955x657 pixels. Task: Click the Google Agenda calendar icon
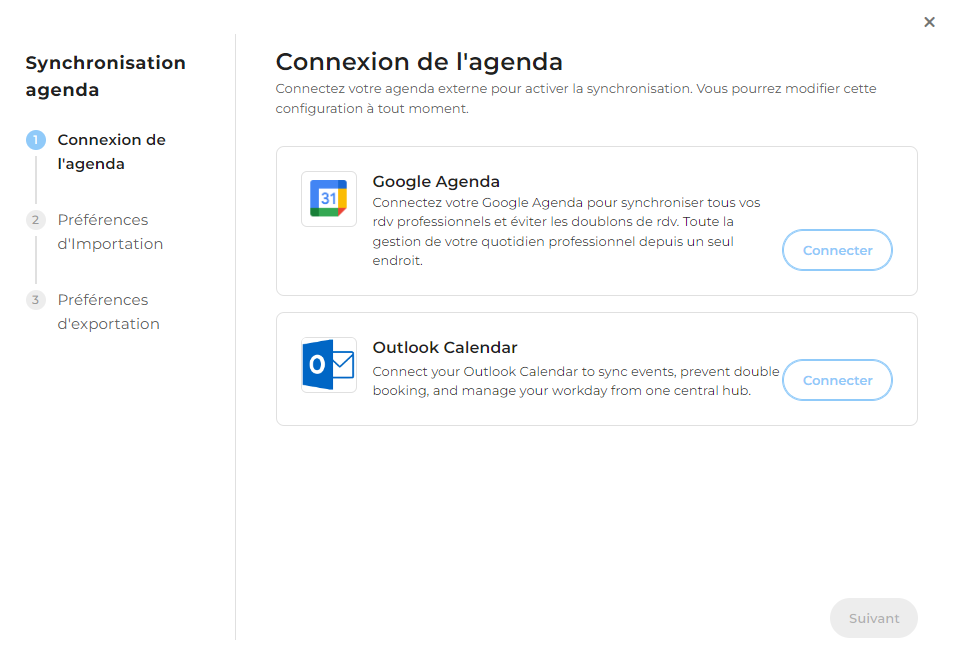click(329, 199)
